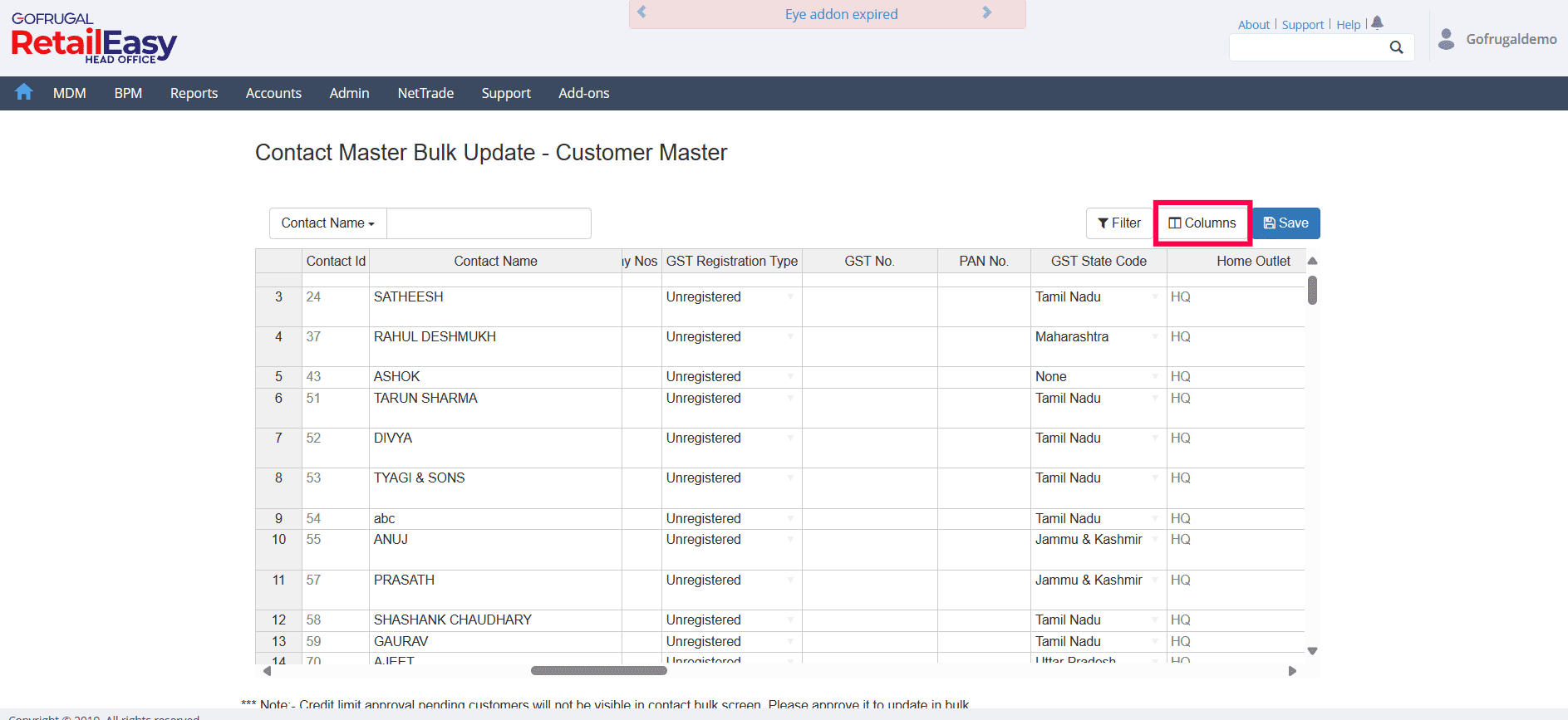This screenshot has width=1568, height=720.
Task: Click the Eye addon expired notification
Action: pyautogui.click(x=841, y=14)
